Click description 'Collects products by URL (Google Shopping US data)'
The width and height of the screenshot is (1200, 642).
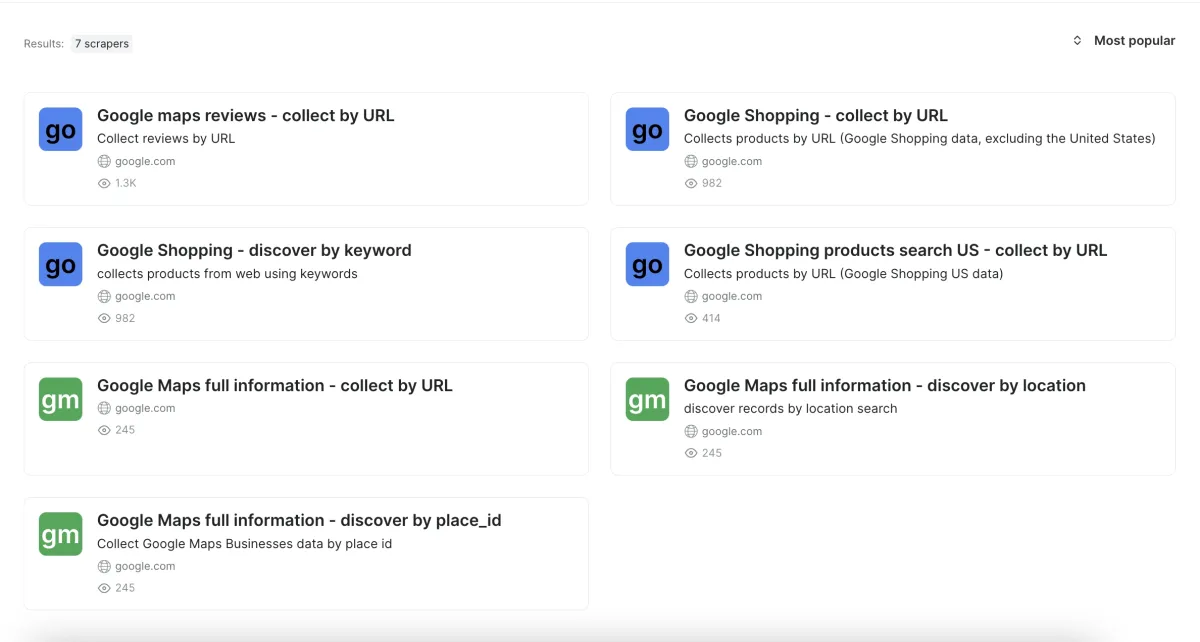coord(843,273)
